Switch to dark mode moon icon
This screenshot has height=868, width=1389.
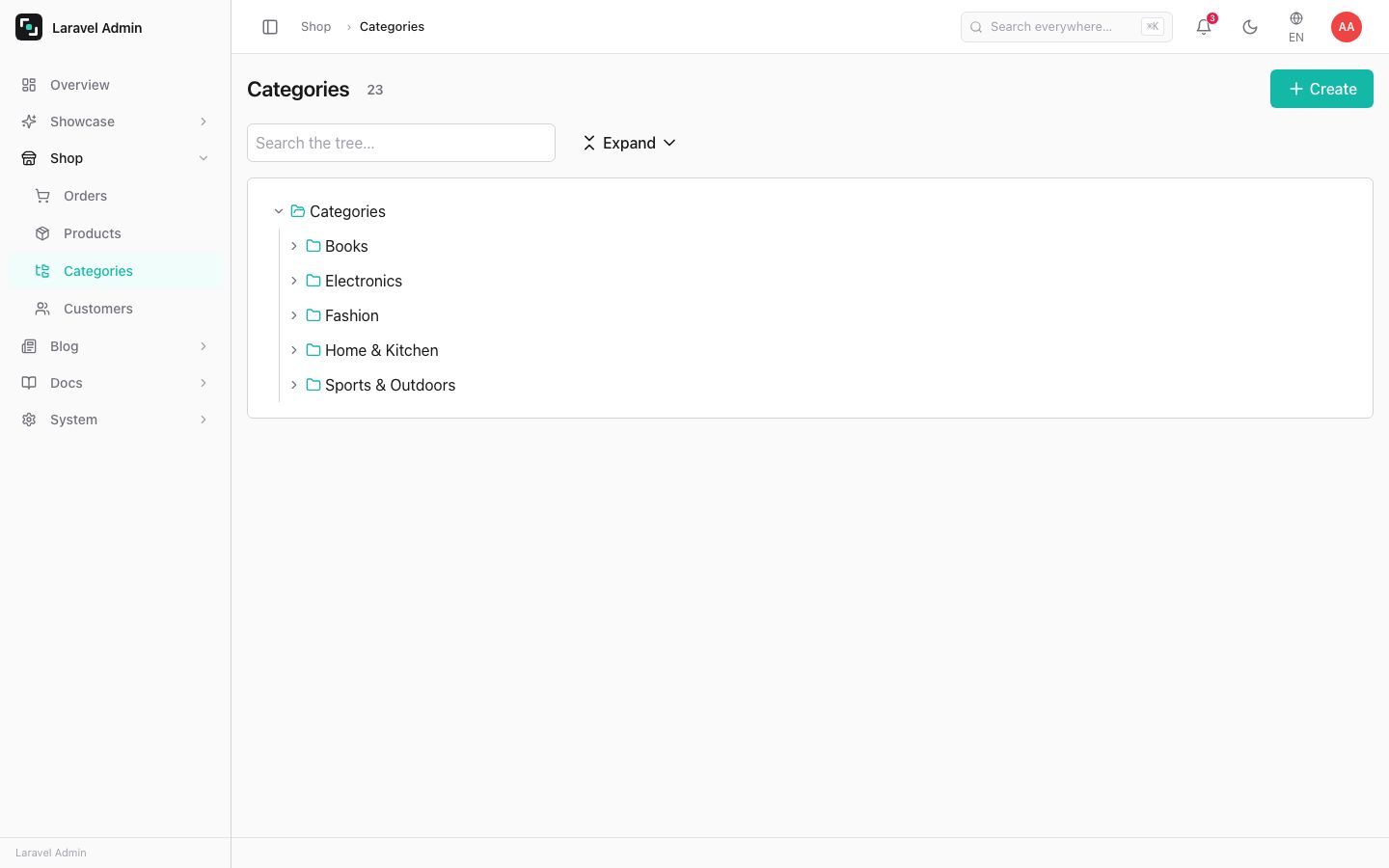click(1250, 27)
